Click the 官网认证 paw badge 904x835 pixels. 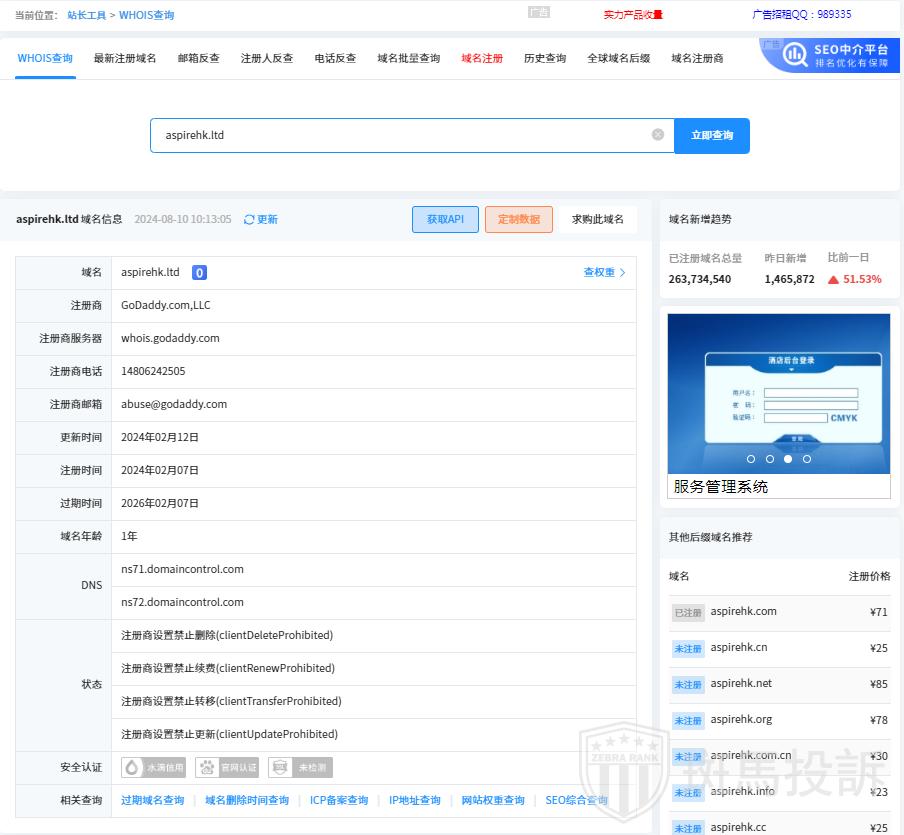227,768
